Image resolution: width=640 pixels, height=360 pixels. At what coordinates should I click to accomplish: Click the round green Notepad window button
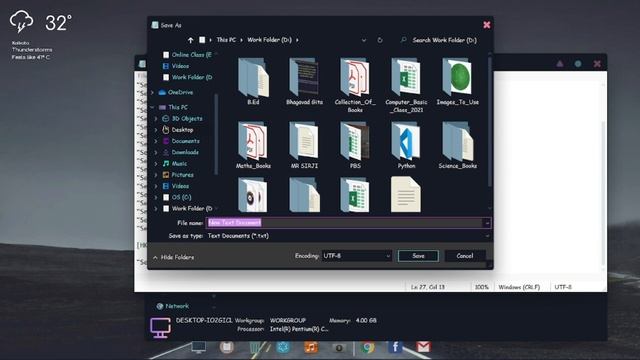coord(578,64)
